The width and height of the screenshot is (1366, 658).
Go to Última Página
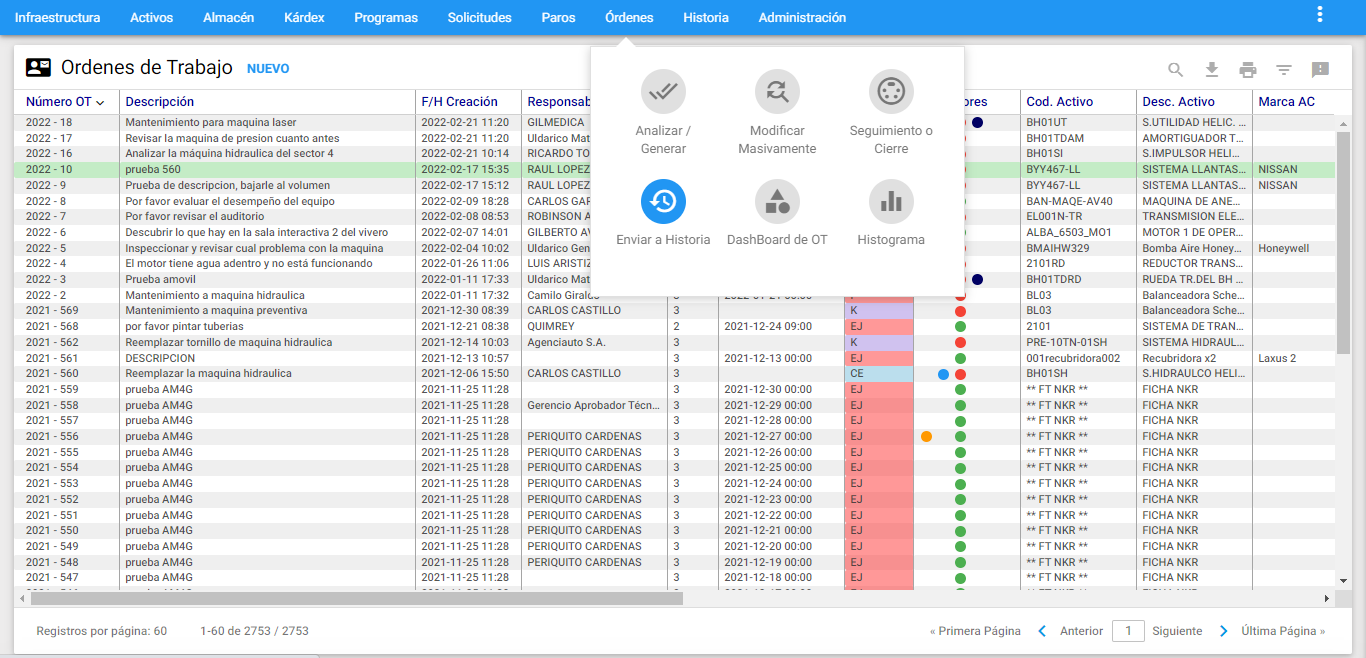[1283, 631]
